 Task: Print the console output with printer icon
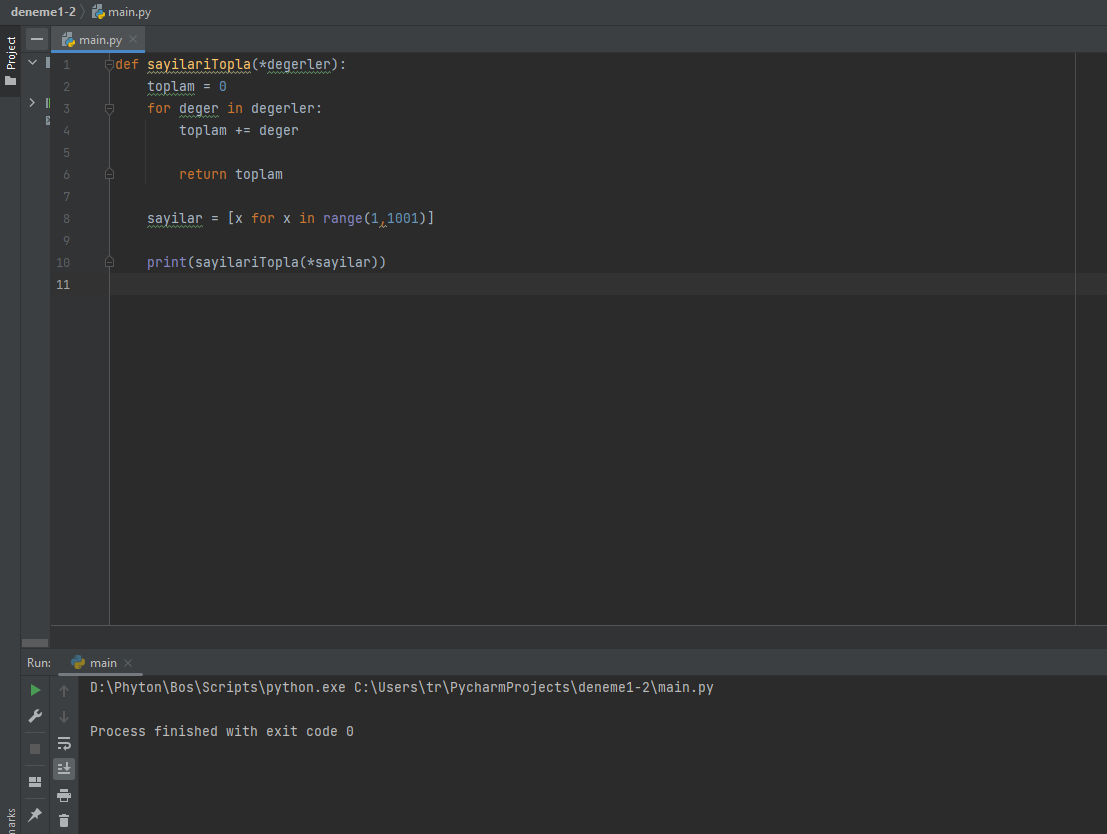[x=64, y=795]
